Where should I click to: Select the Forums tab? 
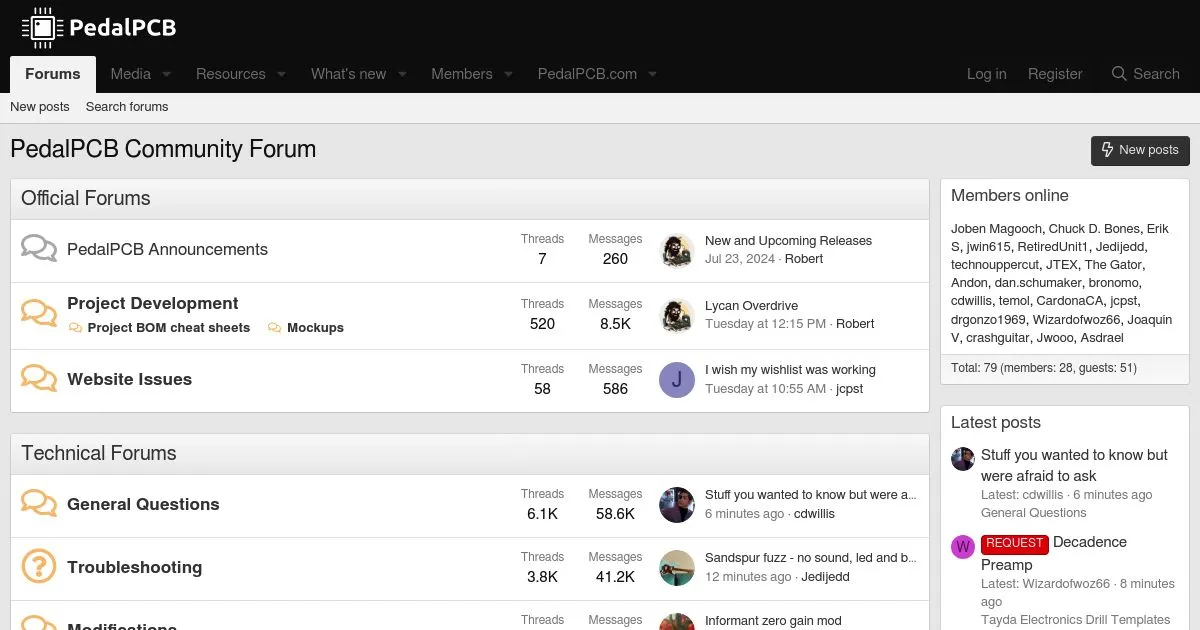[53, 74]
